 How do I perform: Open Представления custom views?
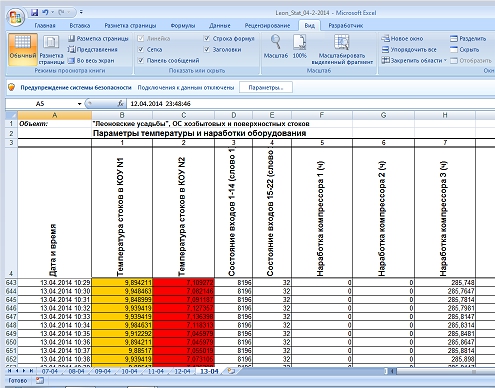(93, 50)
